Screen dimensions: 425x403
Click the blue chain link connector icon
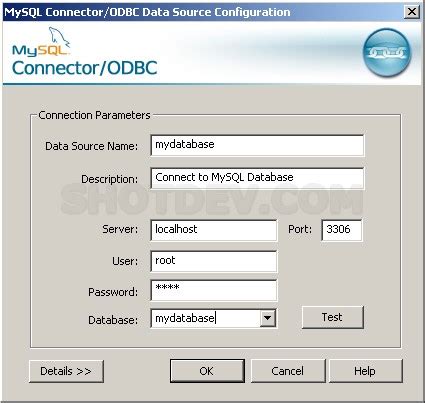[x=387, y=52]
